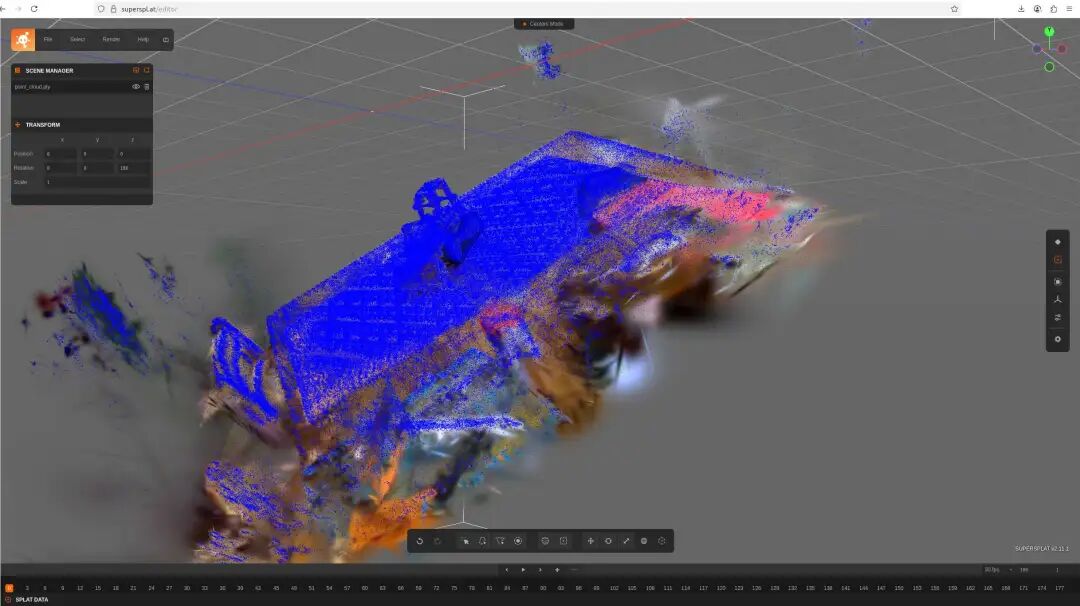Open the File menu
1080x606 pixels.
pos(47,39)
